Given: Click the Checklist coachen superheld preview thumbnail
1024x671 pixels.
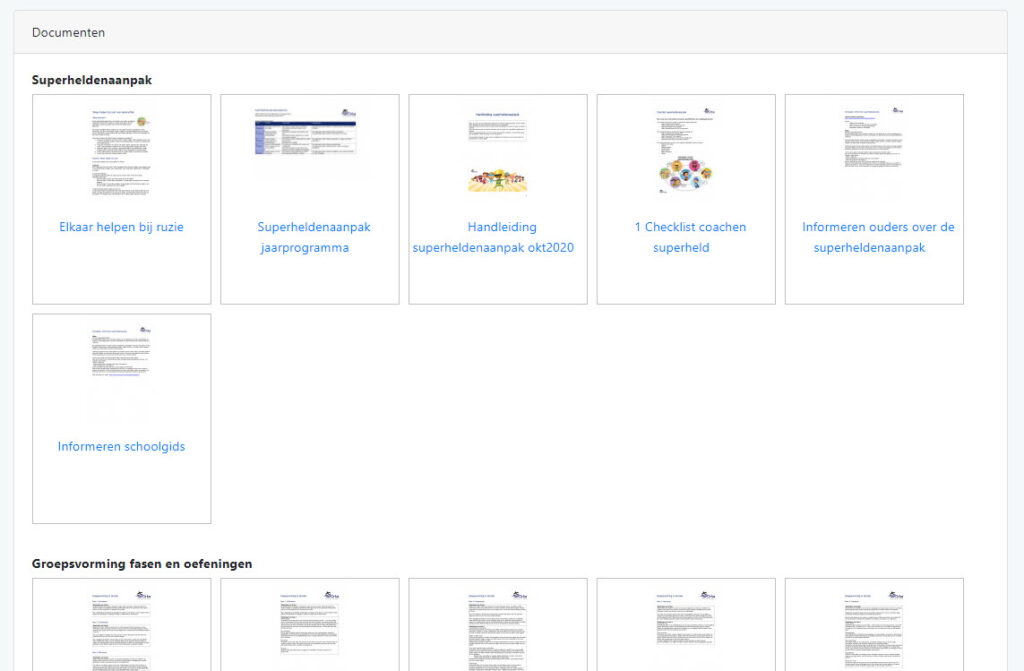Looking at the screenshot, I should 686,152.
